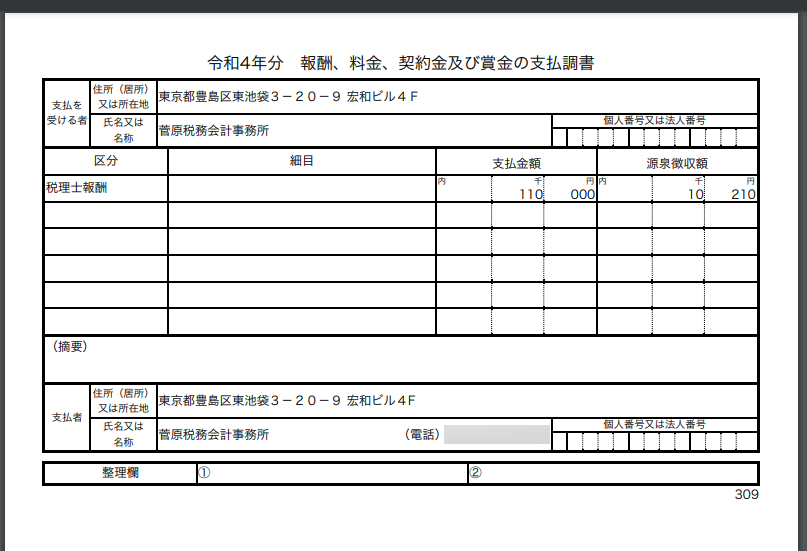Click the 000 yen value in payment amount

click(582, 195)
